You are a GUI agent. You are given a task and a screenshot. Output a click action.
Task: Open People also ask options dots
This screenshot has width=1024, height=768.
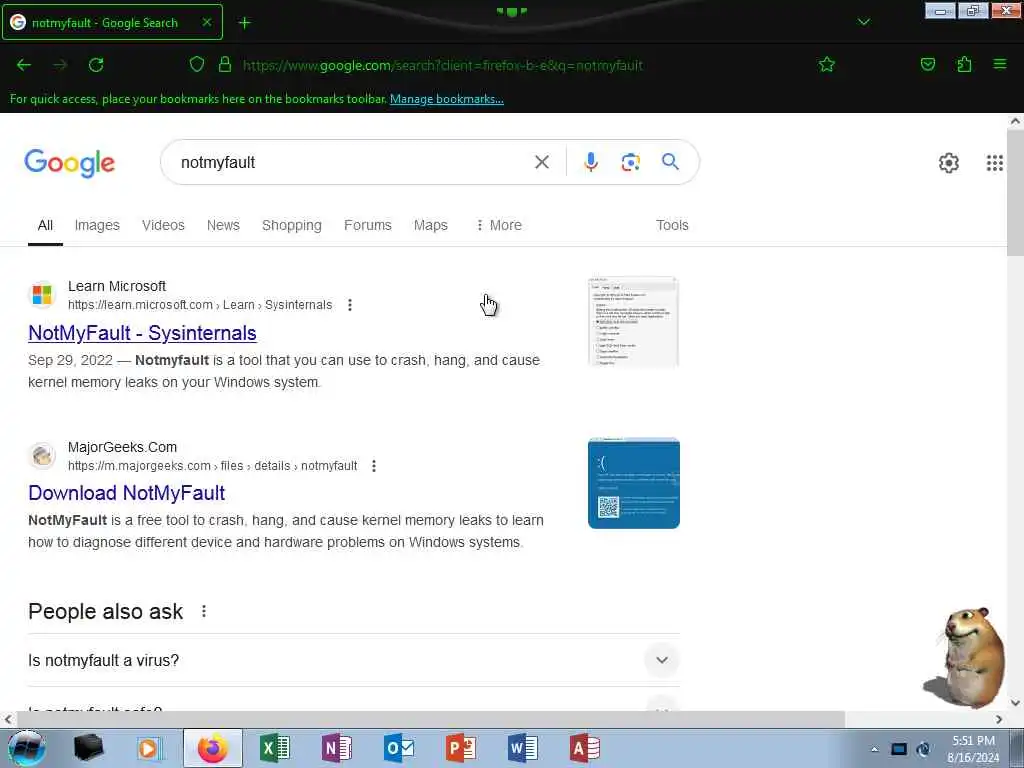(x=204, y=611)
